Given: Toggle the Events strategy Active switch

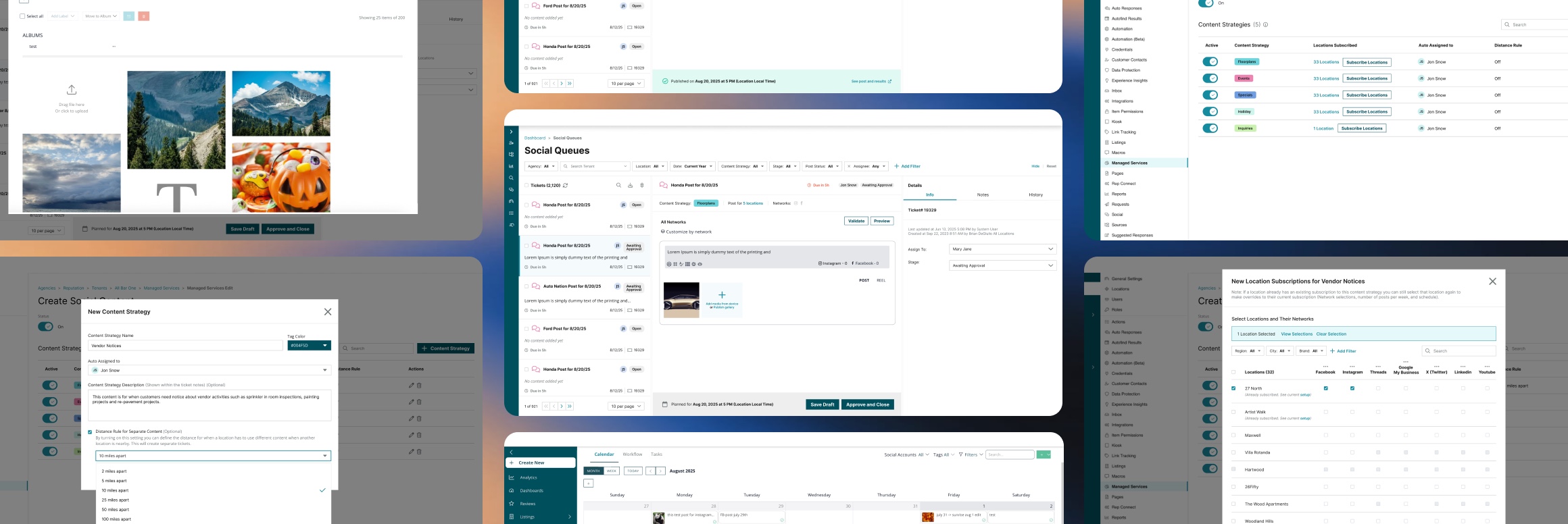Looking at the screenshot, I should (1210, 78).
